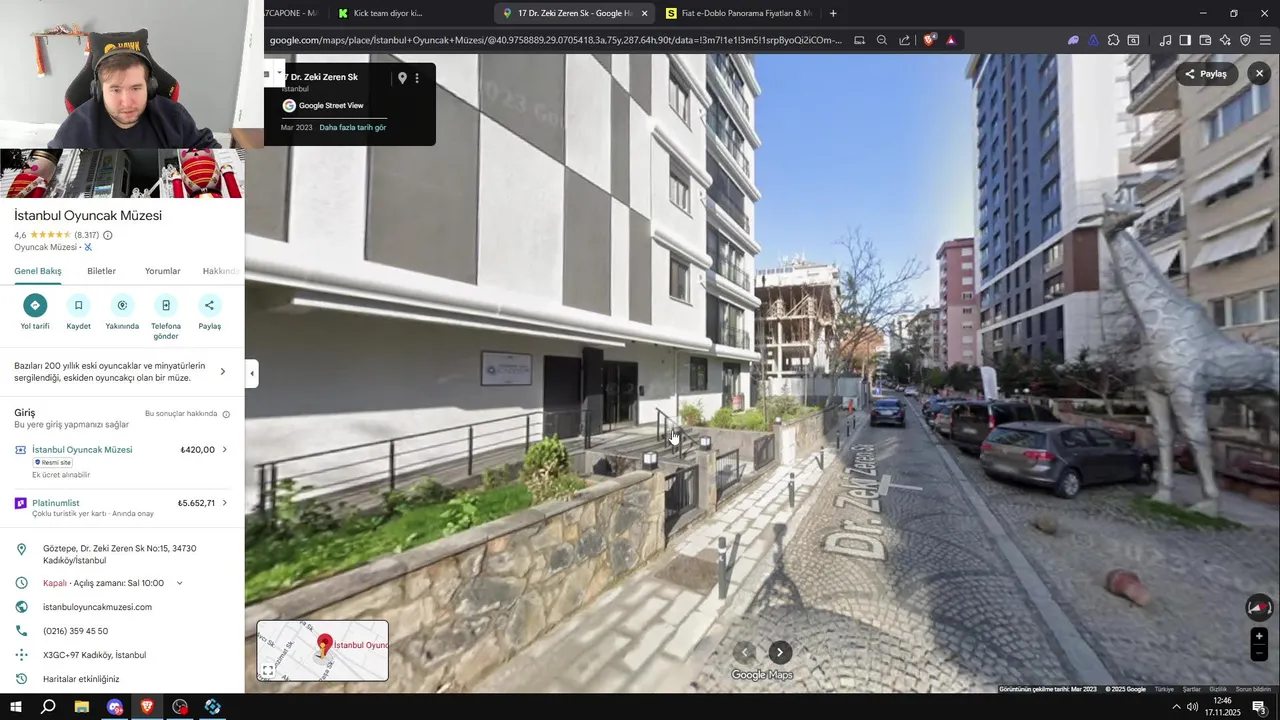Click the İstanbul Oyuncak Müzesi ticket link
The height and width of the screenshot is (720, 1280).
click(82, 450)
